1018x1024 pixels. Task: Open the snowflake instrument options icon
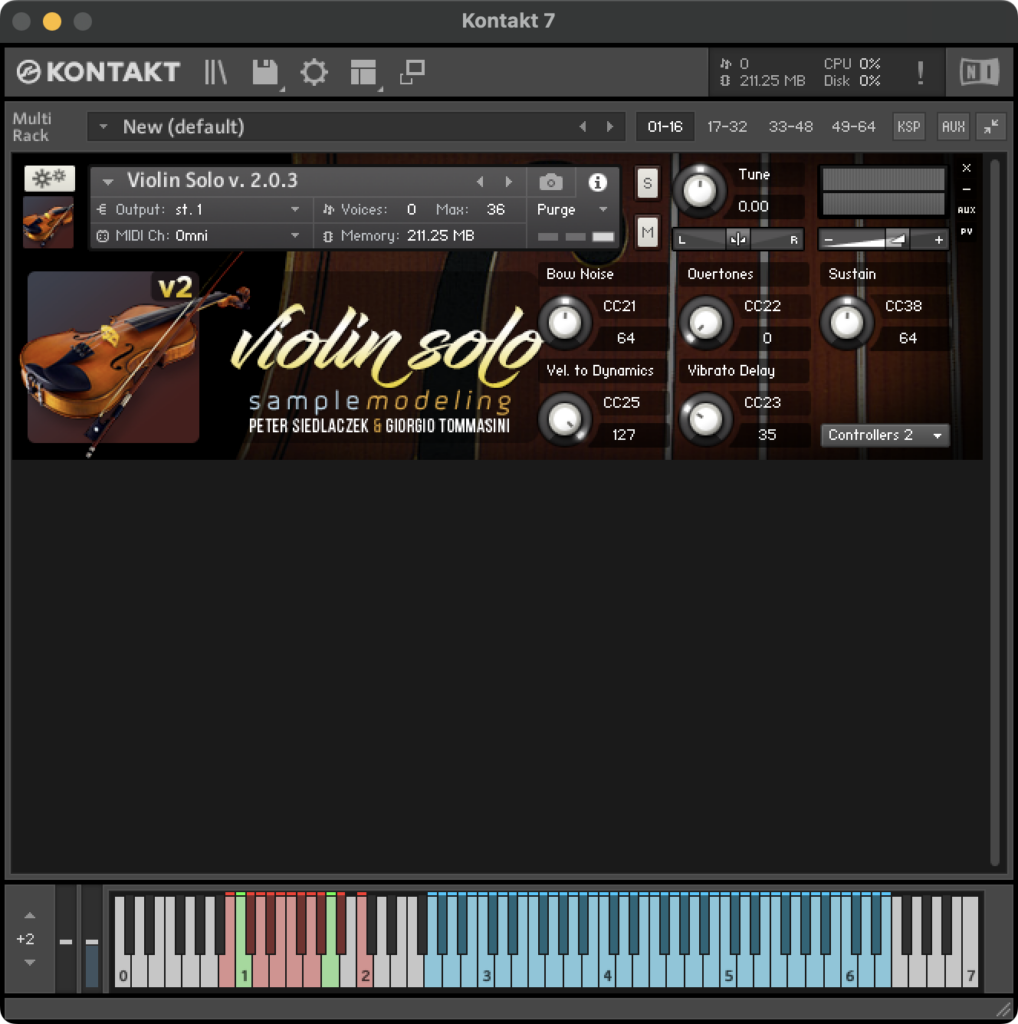pos(50,178)
